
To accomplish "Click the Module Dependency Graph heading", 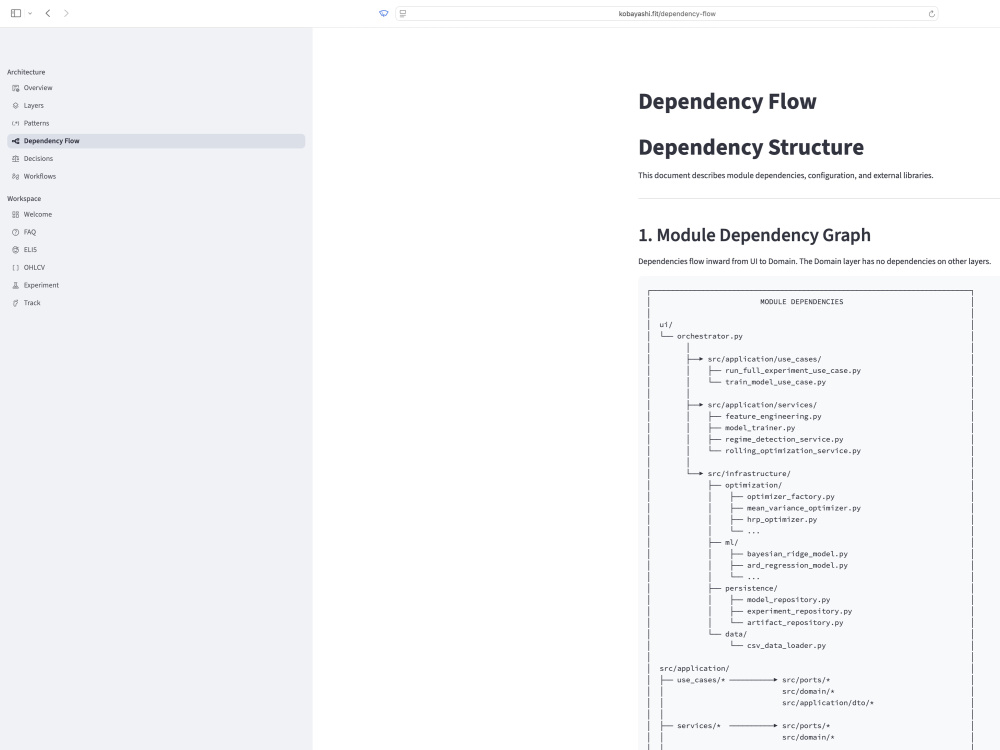I will click(x=754, y=235).
